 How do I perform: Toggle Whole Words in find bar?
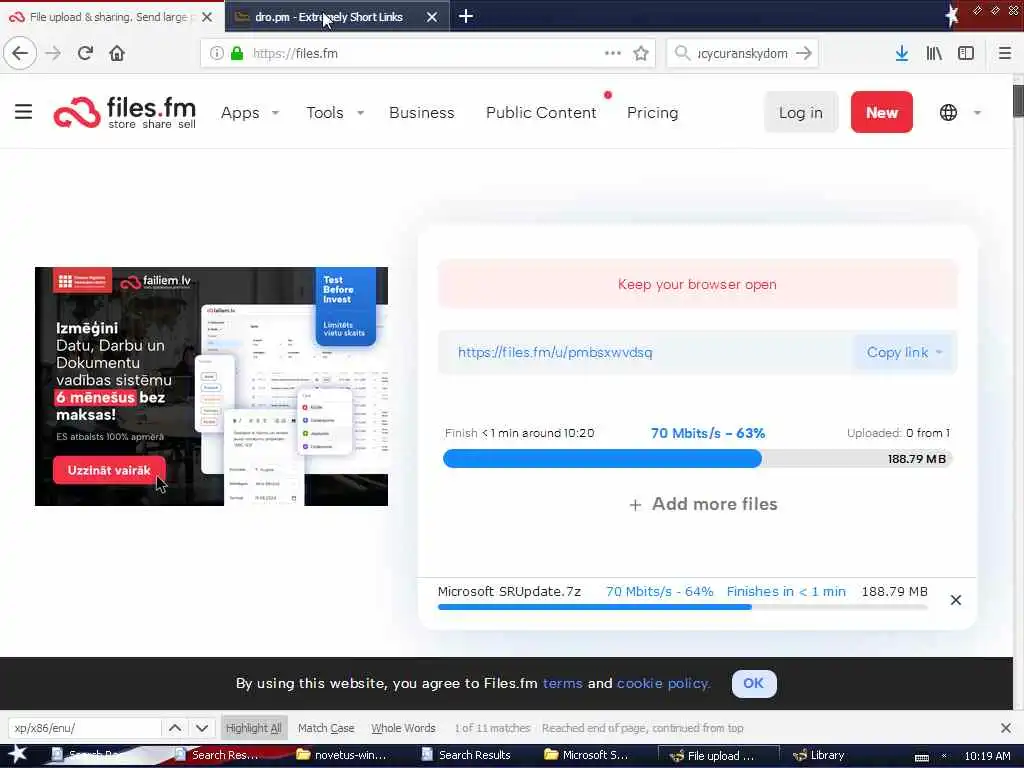[403, 728]
